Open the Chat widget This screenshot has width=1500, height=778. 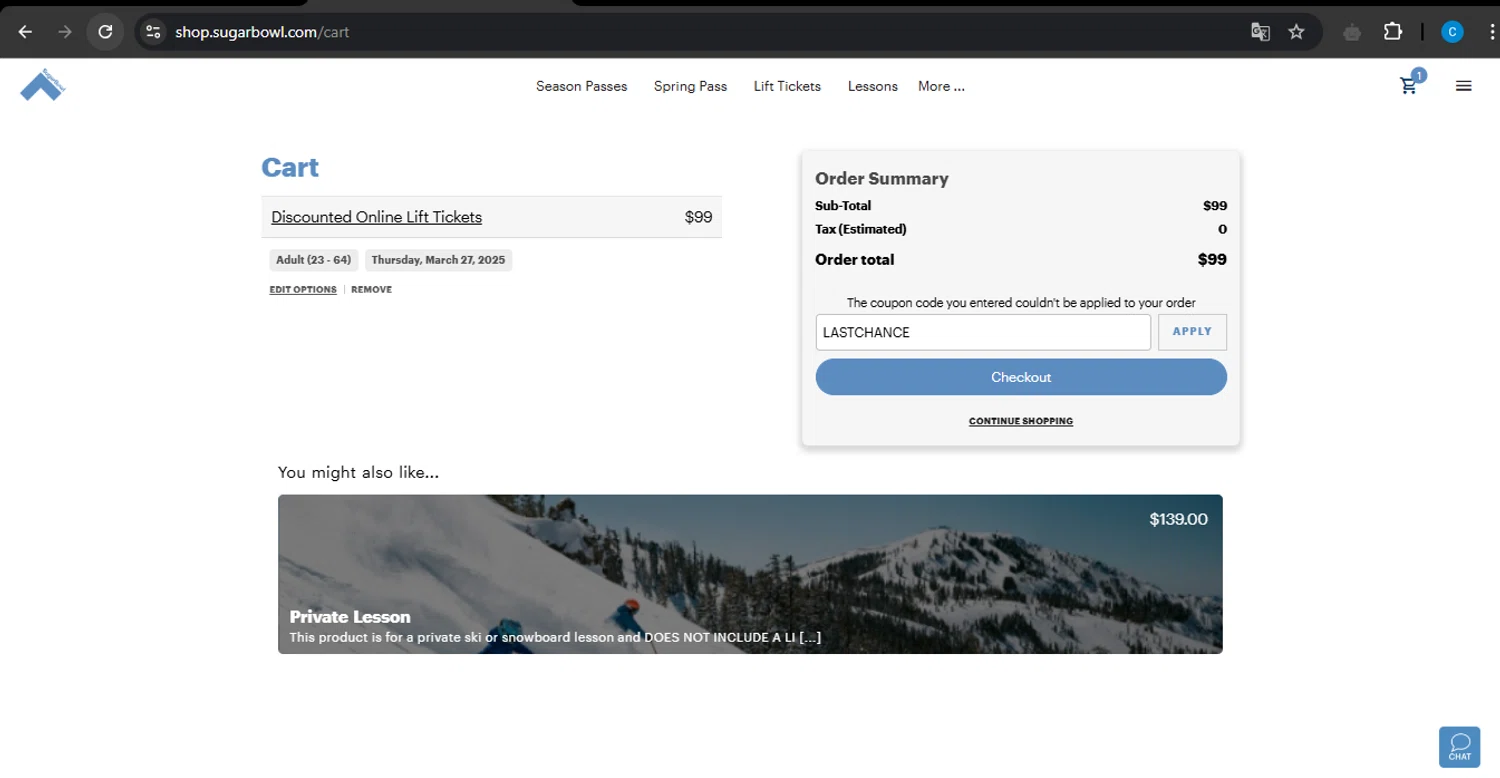[1459, 746]
